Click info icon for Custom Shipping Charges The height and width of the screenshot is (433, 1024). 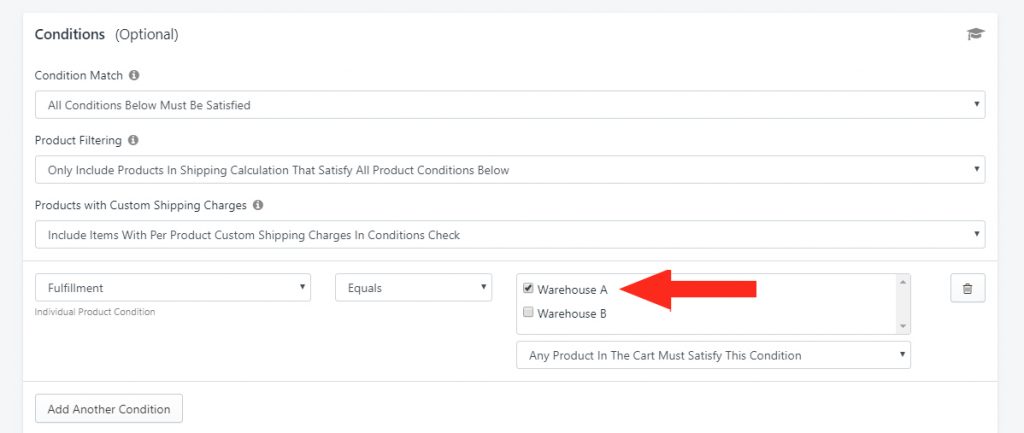point(258,205)
